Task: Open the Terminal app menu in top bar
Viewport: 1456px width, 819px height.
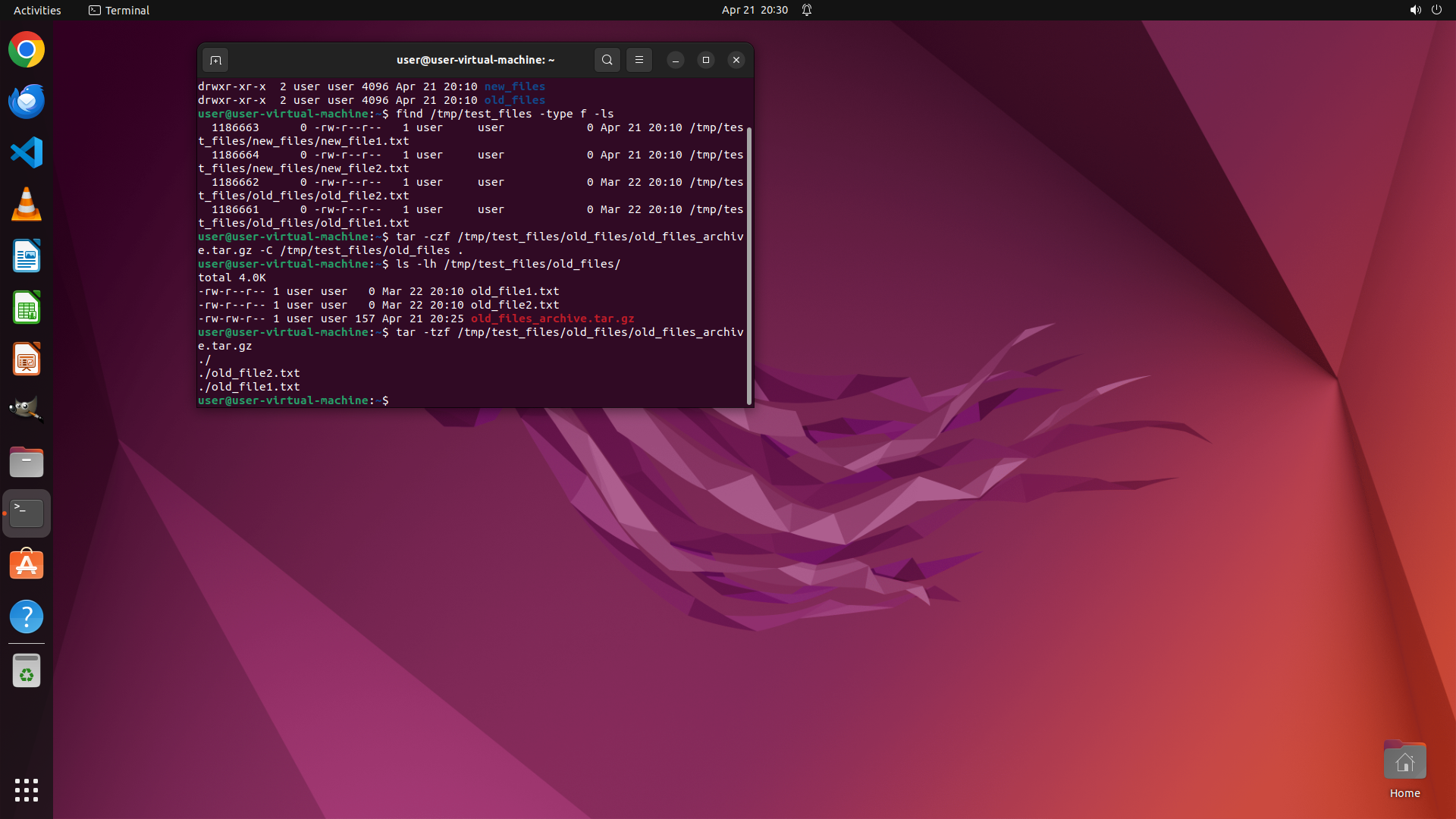Action: [119, 10]
